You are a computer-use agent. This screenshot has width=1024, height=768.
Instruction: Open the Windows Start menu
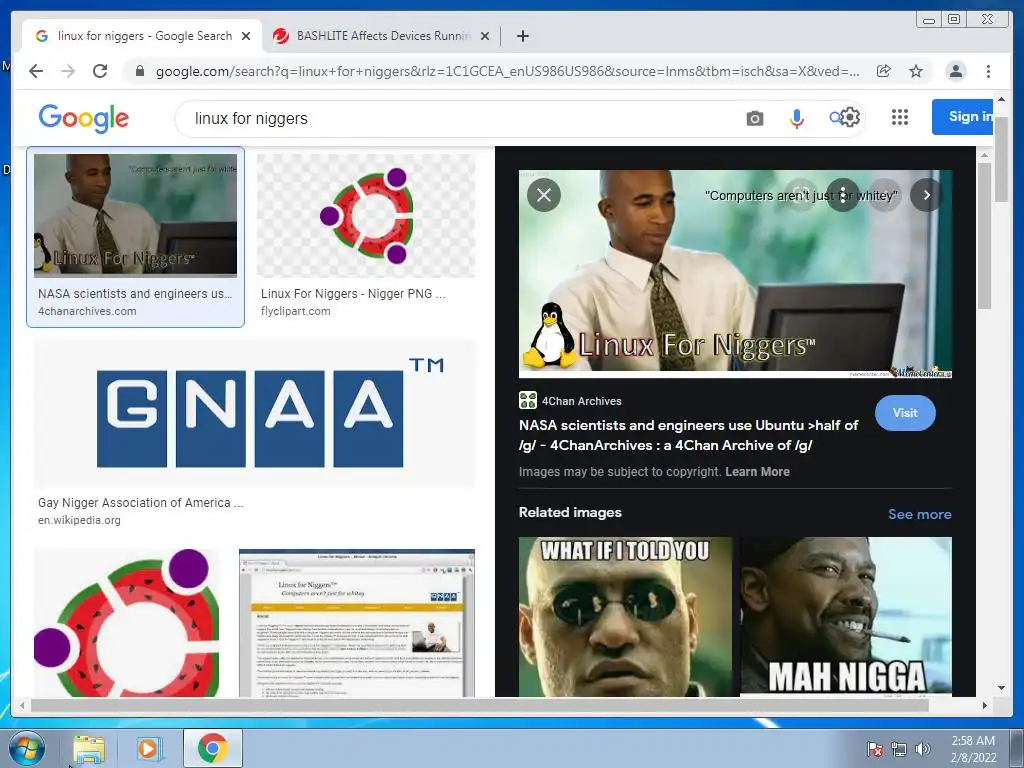point(26,748)
